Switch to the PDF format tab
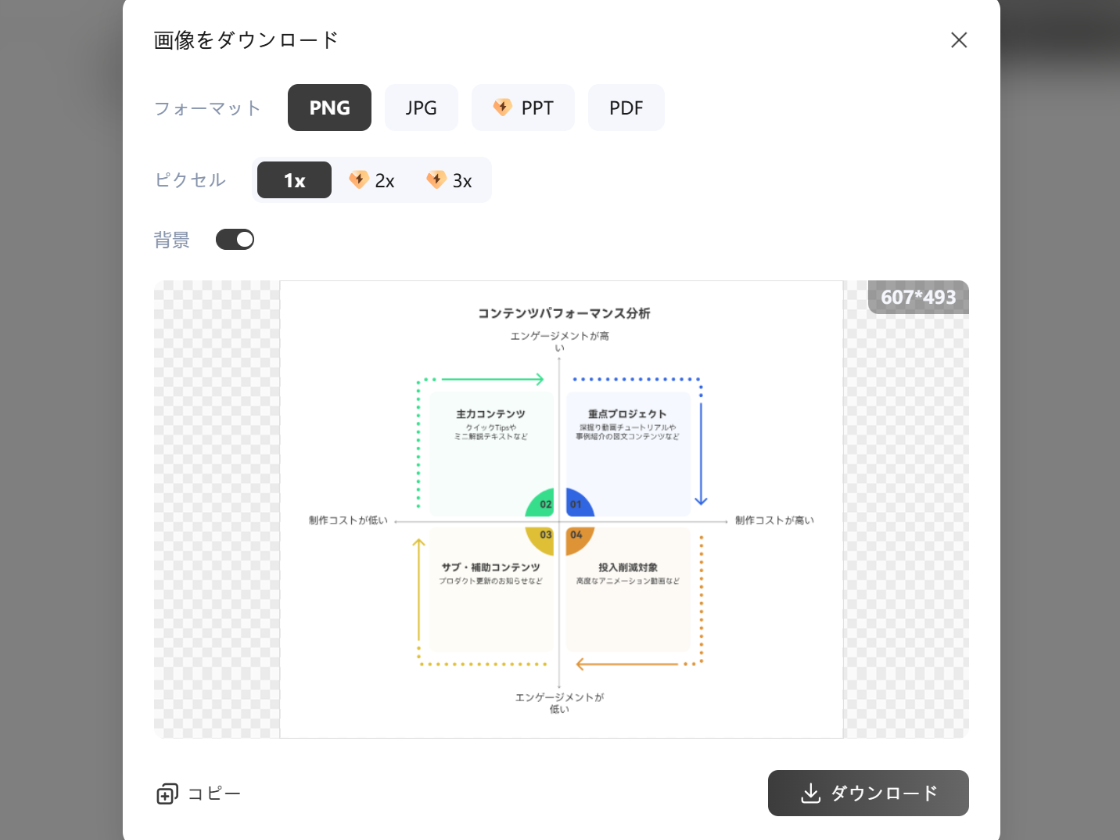Image resolution: width=1120 pixels, height=840 pixels. click(626, 107)
